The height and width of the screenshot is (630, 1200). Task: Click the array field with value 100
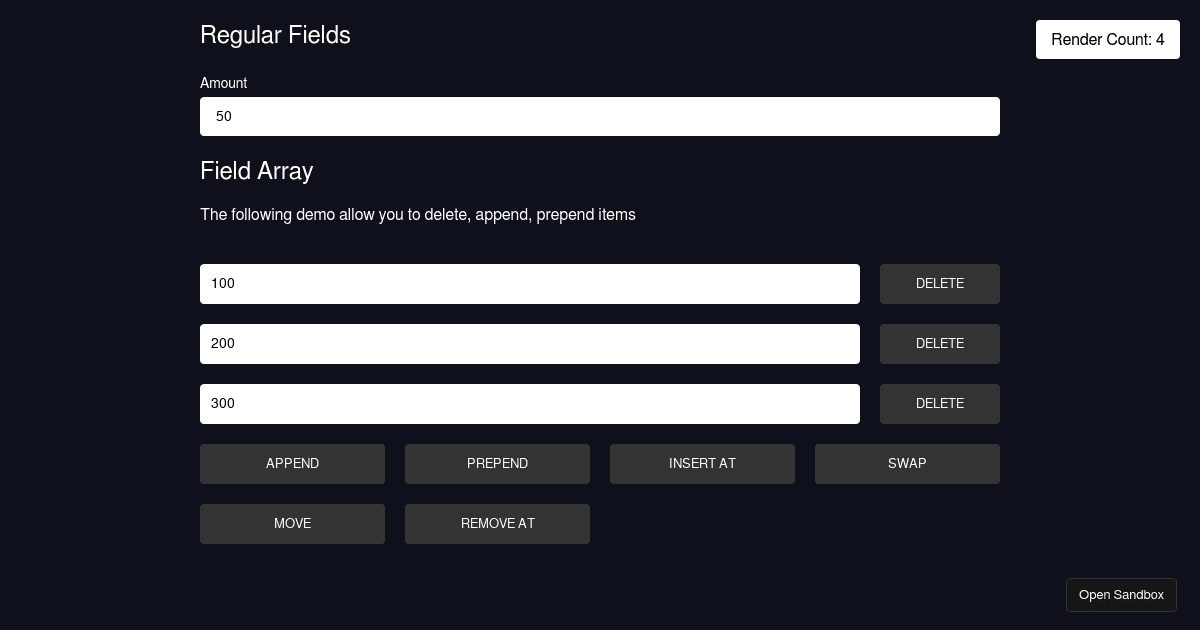point(530,283)
